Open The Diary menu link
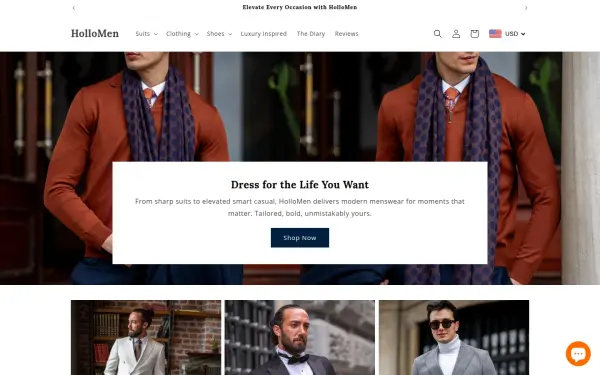 (x=311, y=34)
